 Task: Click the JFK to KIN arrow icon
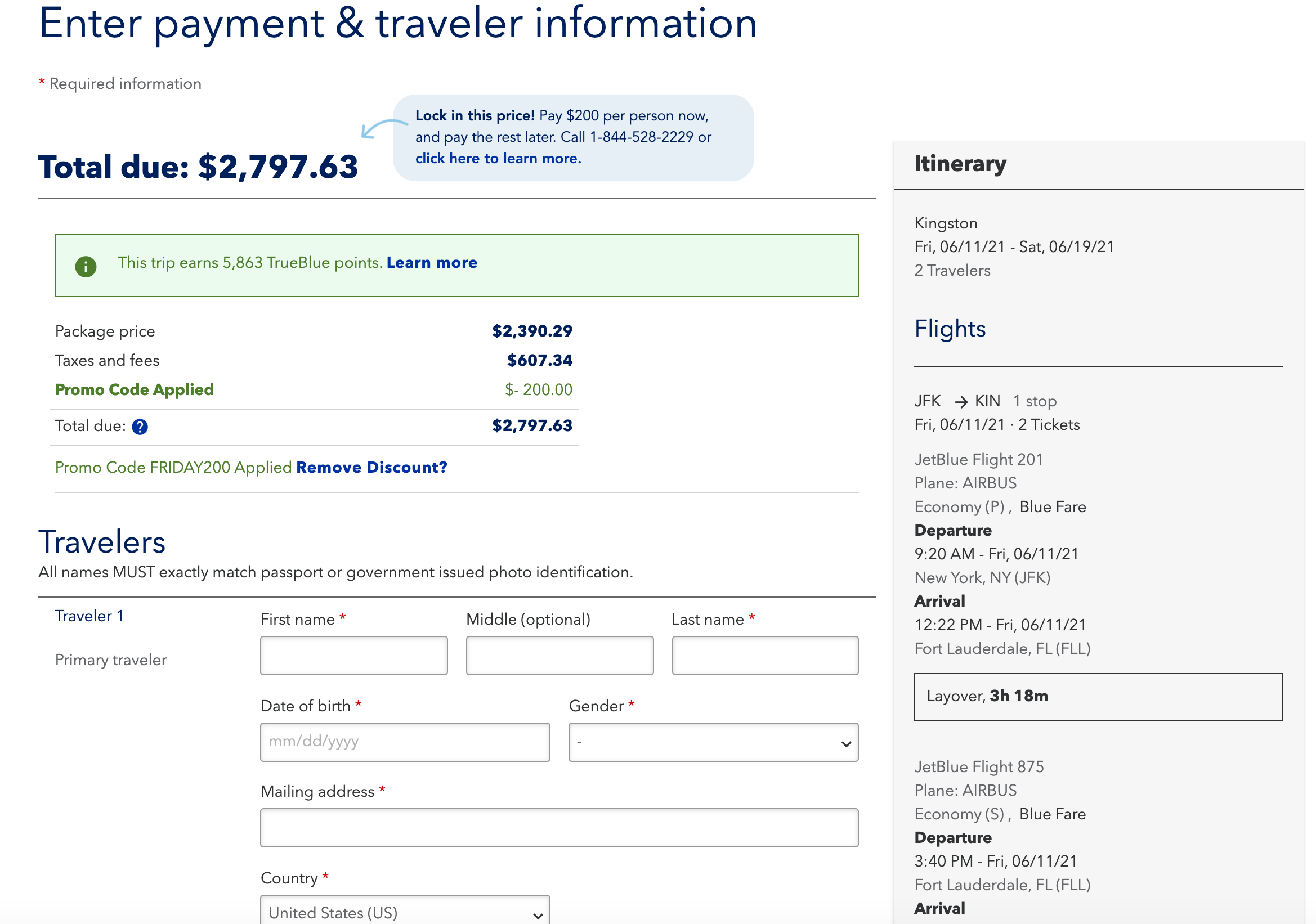click(x=961, y=402)
